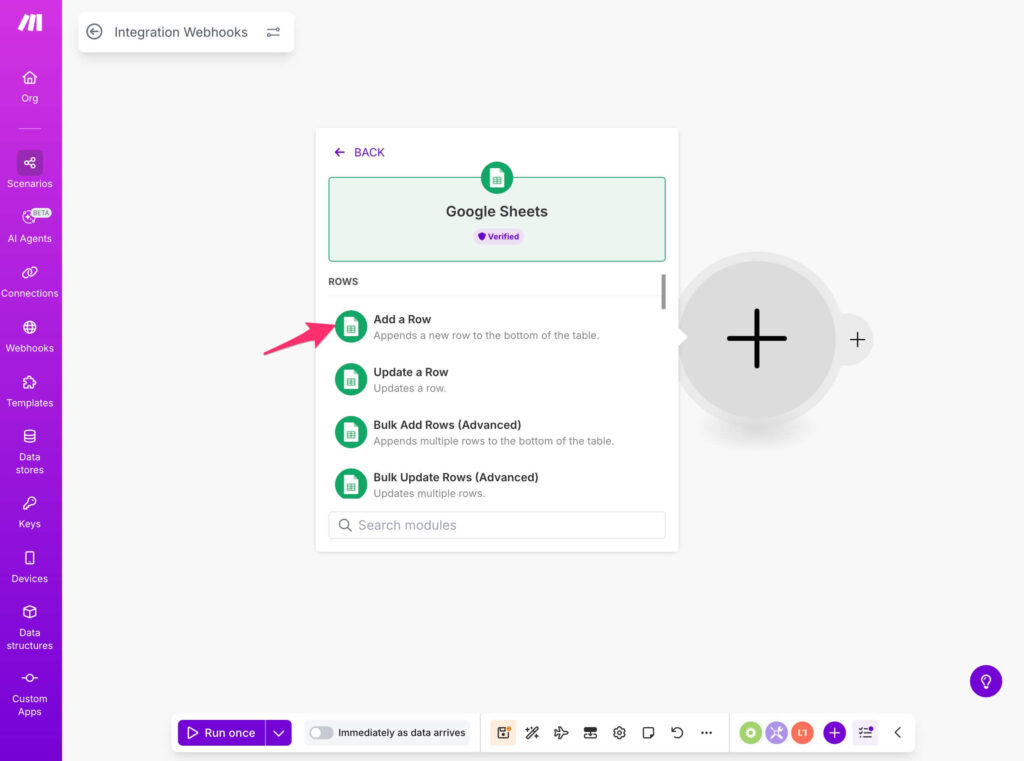
Task: Open Scenarios in the left sidebar
Action: 30,169
